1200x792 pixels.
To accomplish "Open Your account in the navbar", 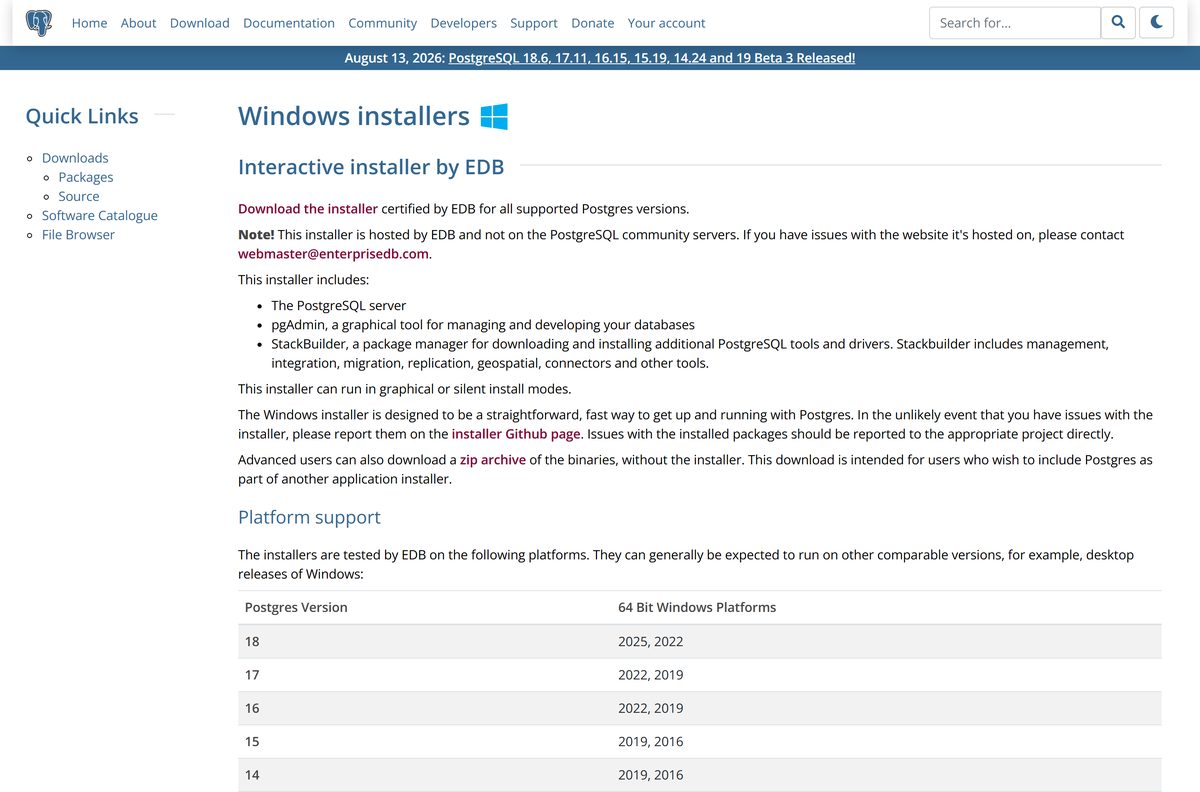I will pos(666,23).
